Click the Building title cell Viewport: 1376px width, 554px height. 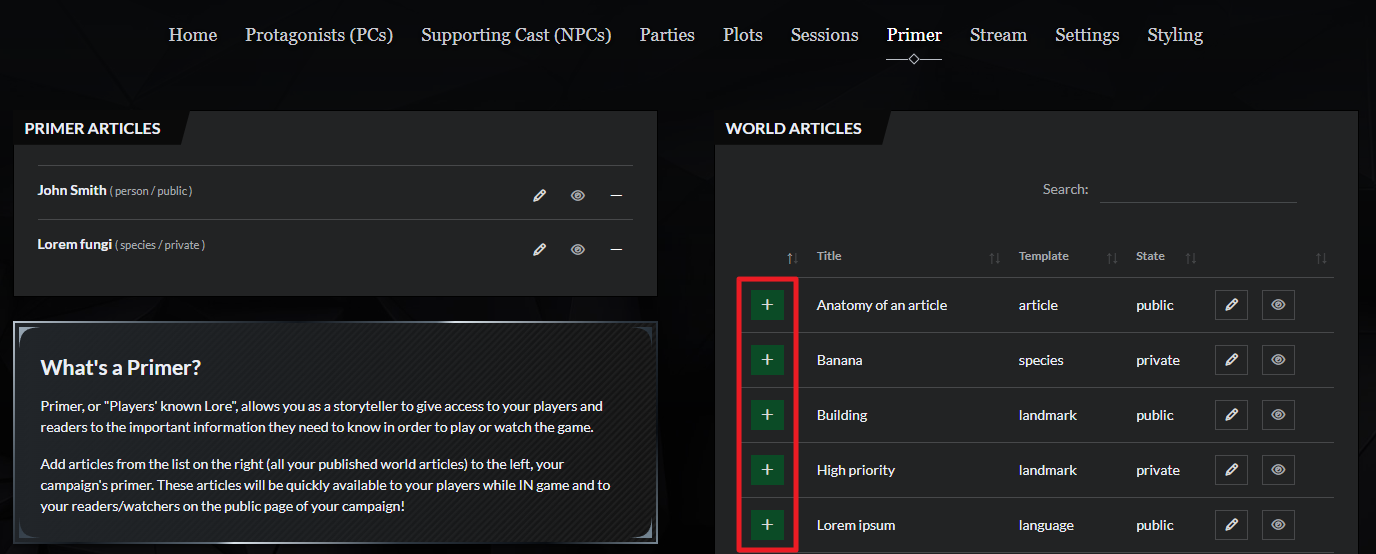pyautogui.click(x=842, y=415)
